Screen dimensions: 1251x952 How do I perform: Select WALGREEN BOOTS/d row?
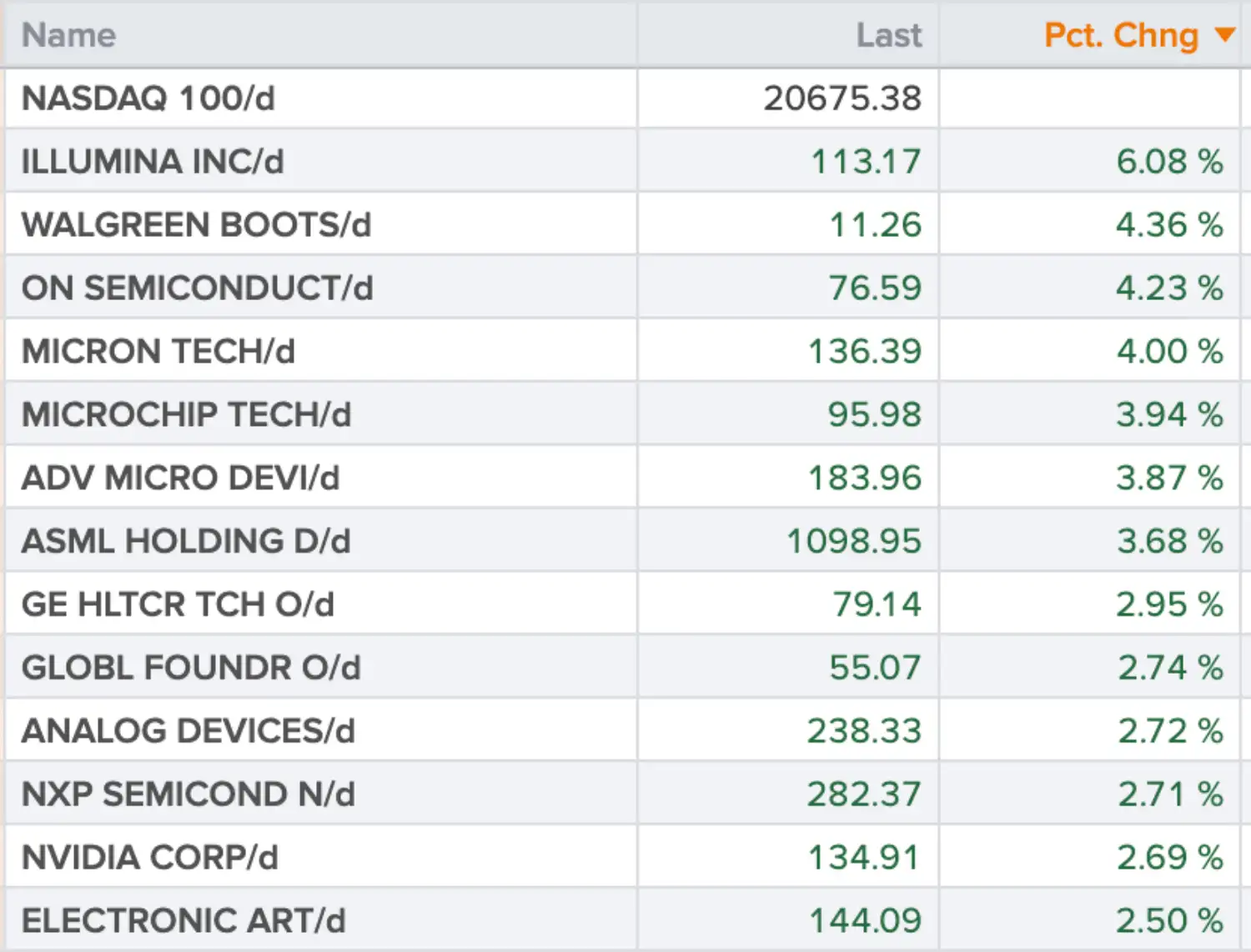623,224
